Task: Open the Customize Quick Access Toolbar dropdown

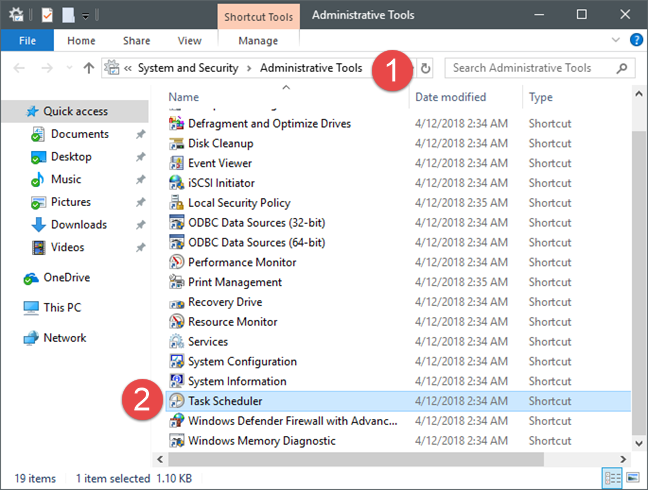Action: 86,16
